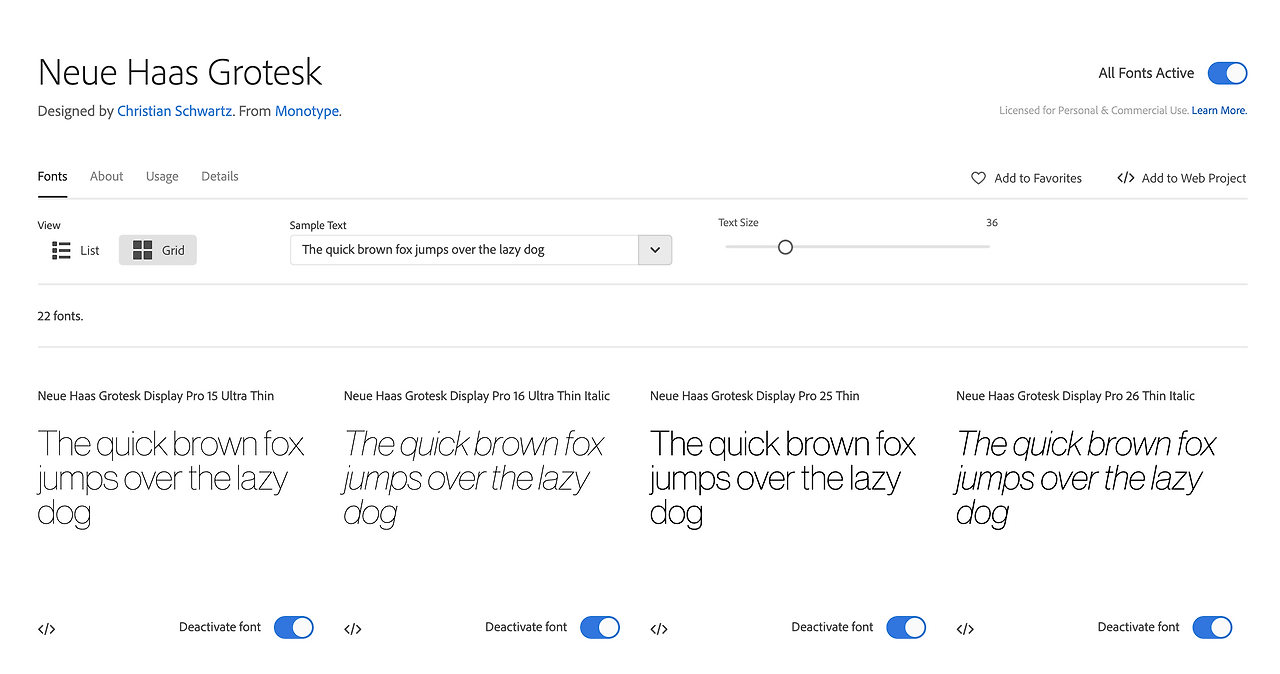This screenshot has height=674, width=1280.
Task: Toggle the All Fonts Active switch
Action: (1227, 73)
